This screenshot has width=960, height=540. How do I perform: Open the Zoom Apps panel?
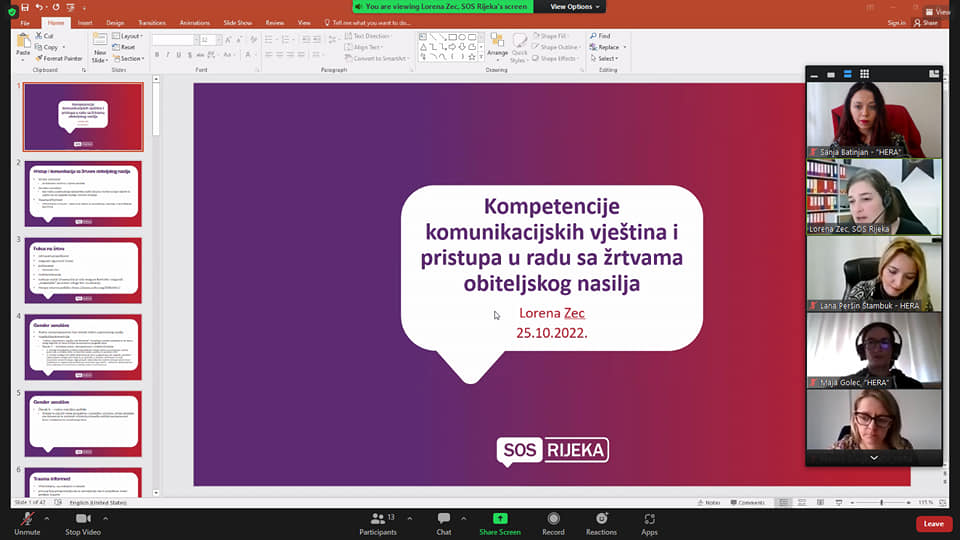coord(649,519)
